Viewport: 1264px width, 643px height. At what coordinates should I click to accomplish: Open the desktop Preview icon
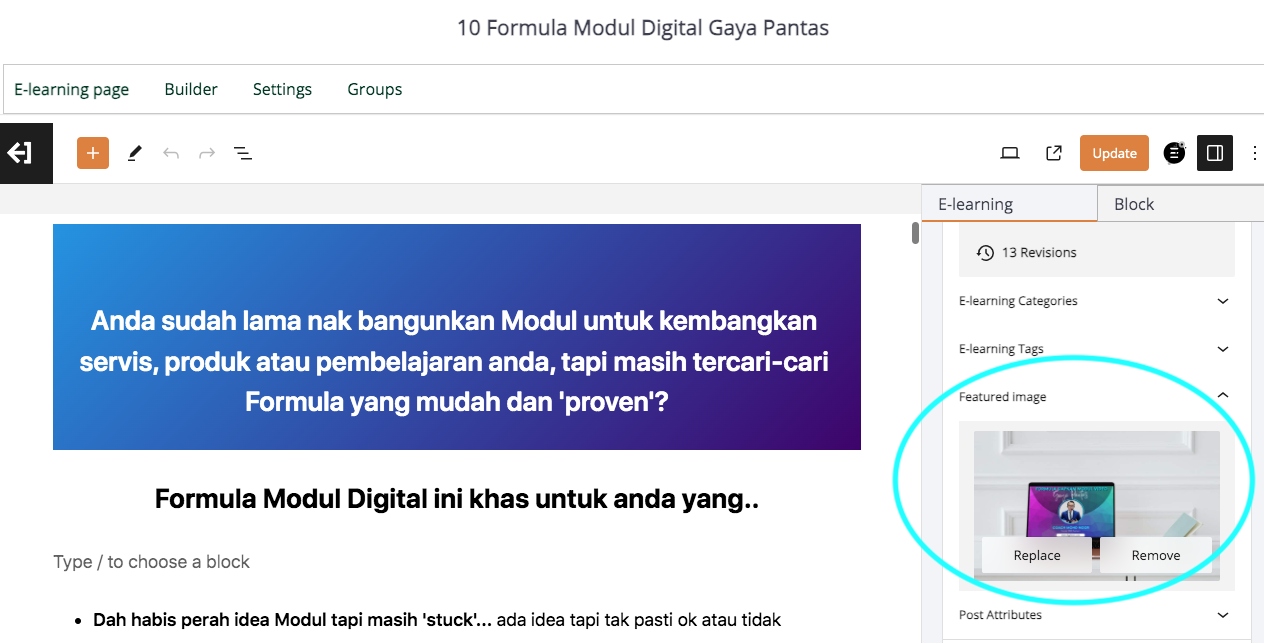point(1010,153)
